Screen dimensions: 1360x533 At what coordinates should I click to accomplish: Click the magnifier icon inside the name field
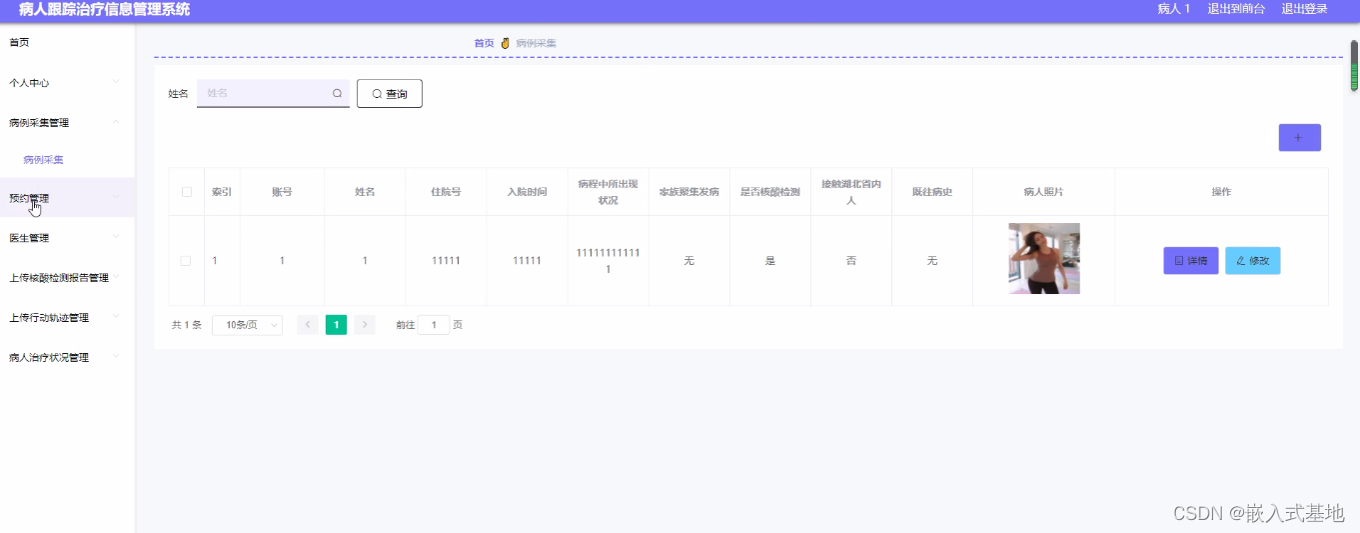[x=338, y=93]
